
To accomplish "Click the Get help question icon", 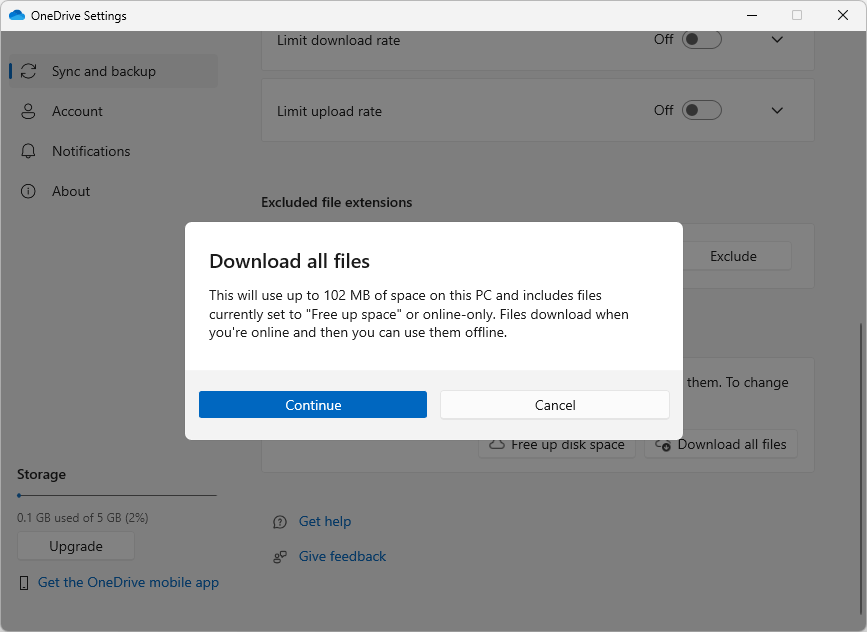I will click(280, 522).
